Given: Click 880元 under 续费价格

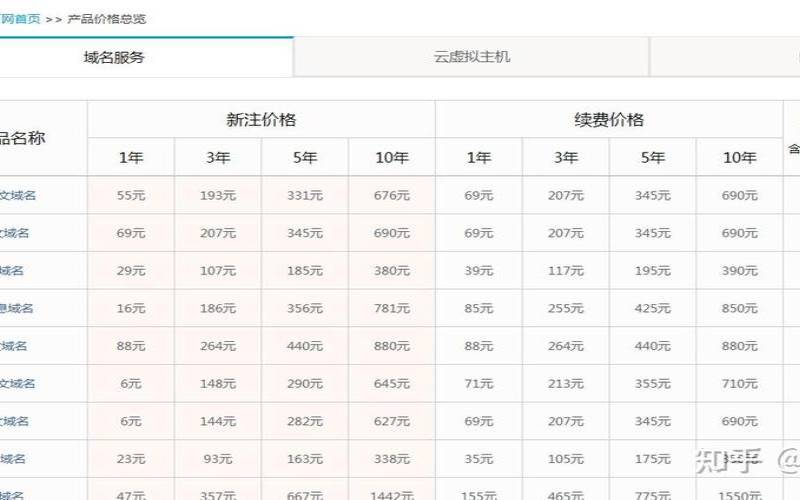Looking at the screenshot, I should (x=739, y=346).
